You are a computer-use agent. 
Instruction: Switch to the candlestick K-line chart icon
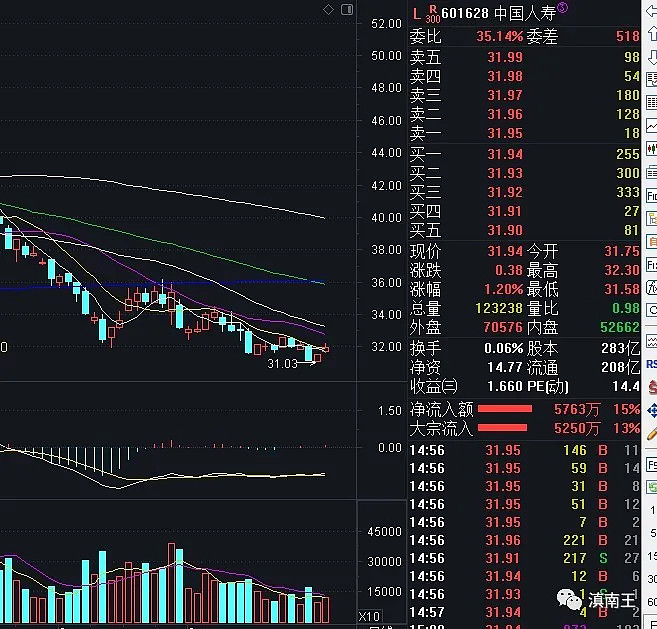(652, 148)
